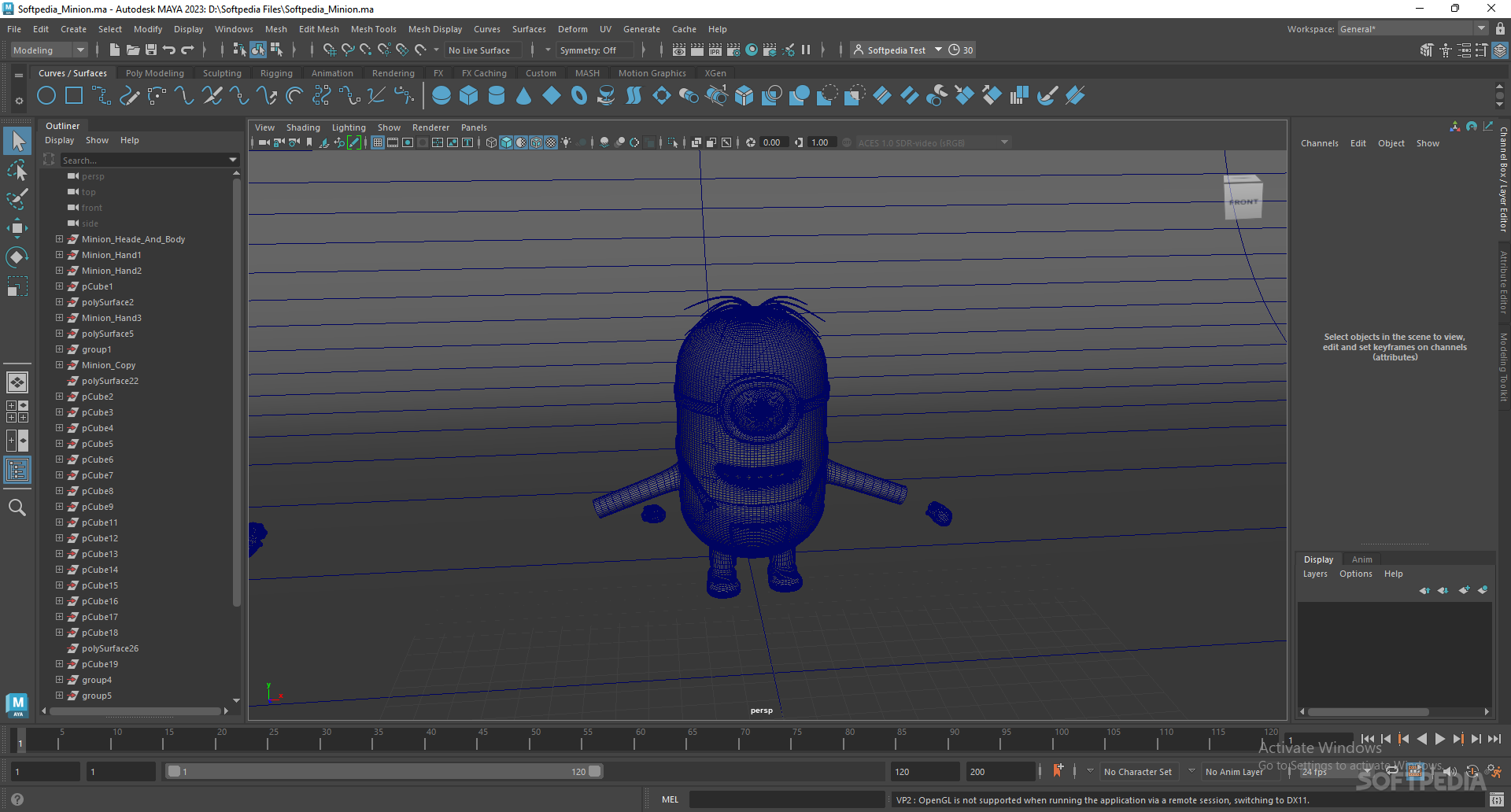
Task: Open Layers menu in layer editor
Action: [1314, 574]
